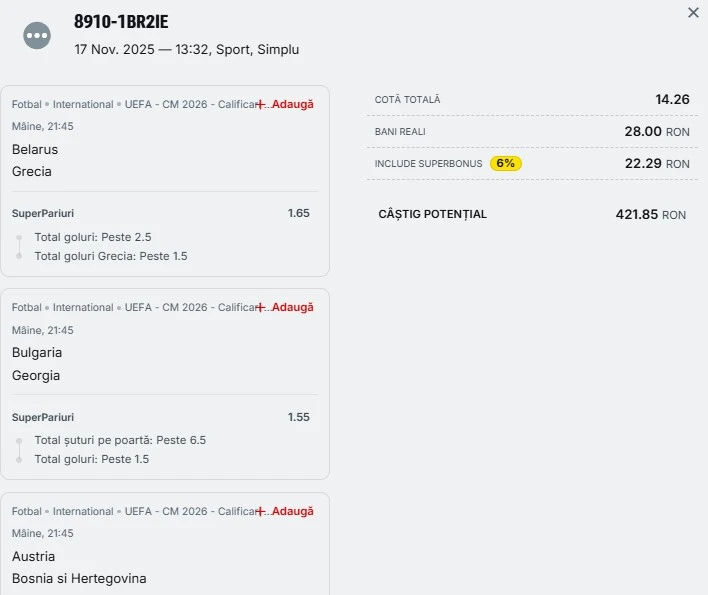708x595 pixels.
Task: Click the Bulgaria team name
Action: click(37, 352)
